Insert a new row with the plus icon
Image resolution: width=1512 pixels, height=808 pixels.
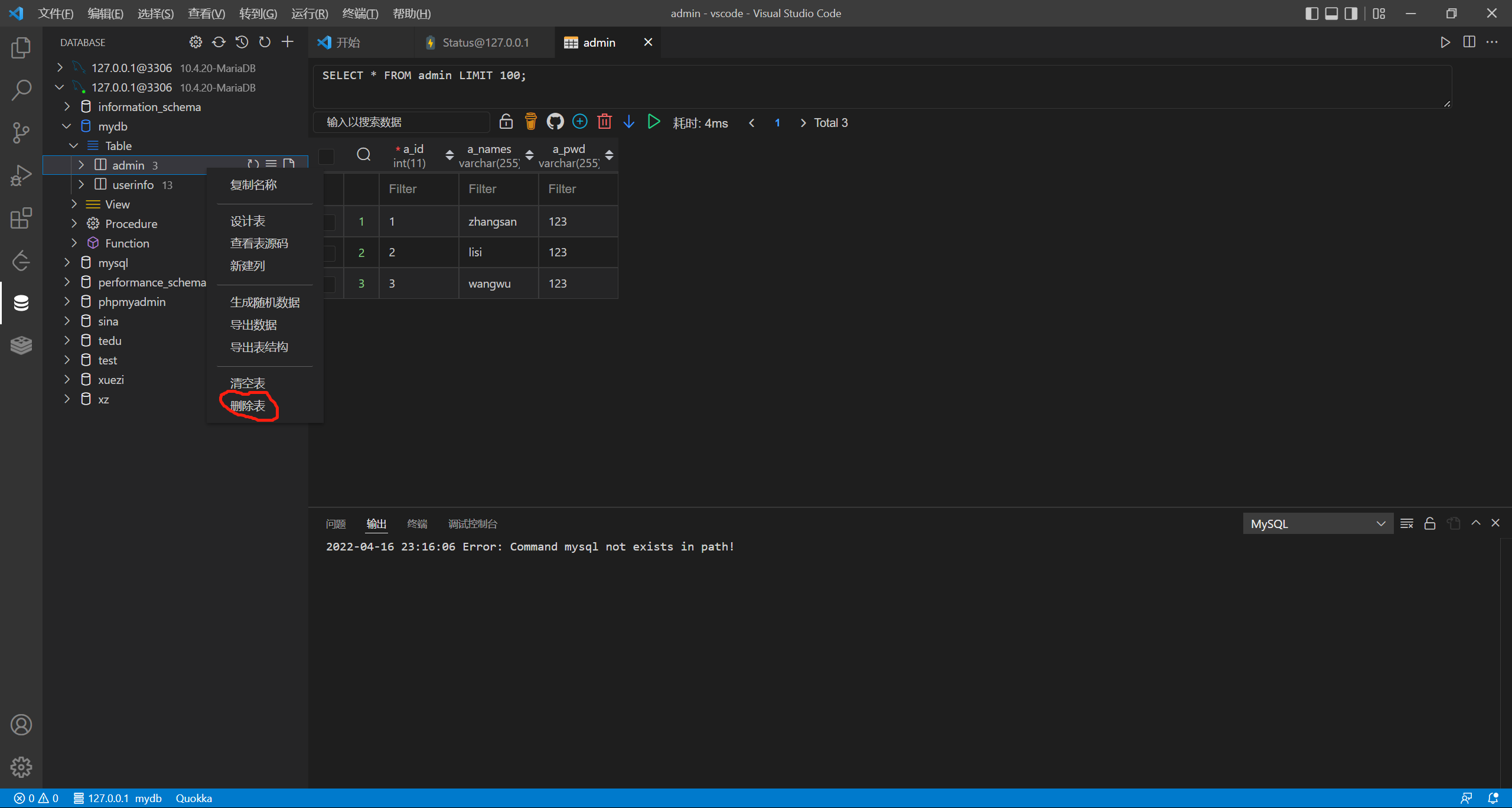pos(579,121)
